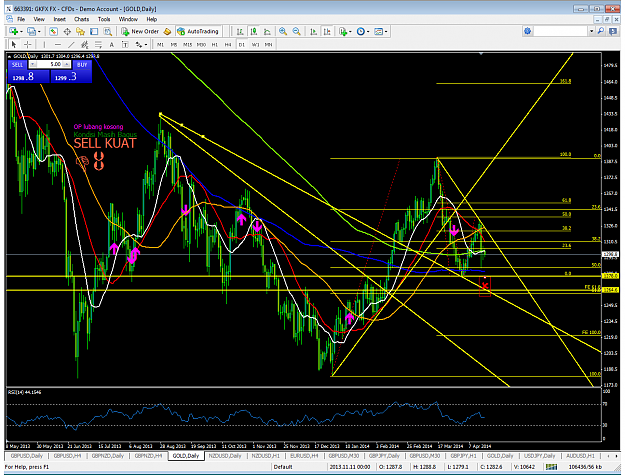Select the Equidistant Channel tool
625x475 pixels.
85,45
